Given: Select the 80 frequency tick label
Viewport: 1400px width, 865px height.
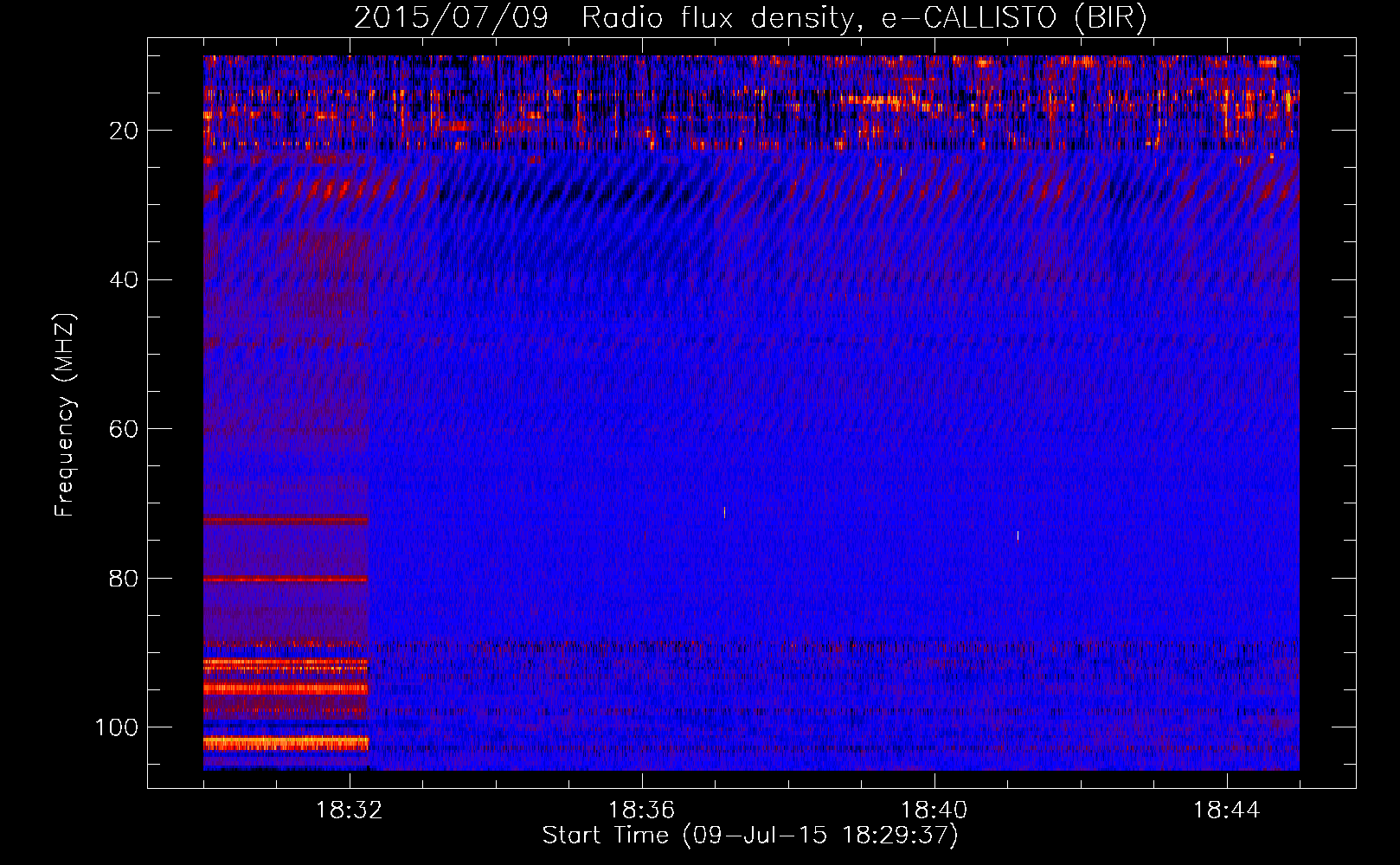Looking at the screenshot, I should (x=124, y=579).
